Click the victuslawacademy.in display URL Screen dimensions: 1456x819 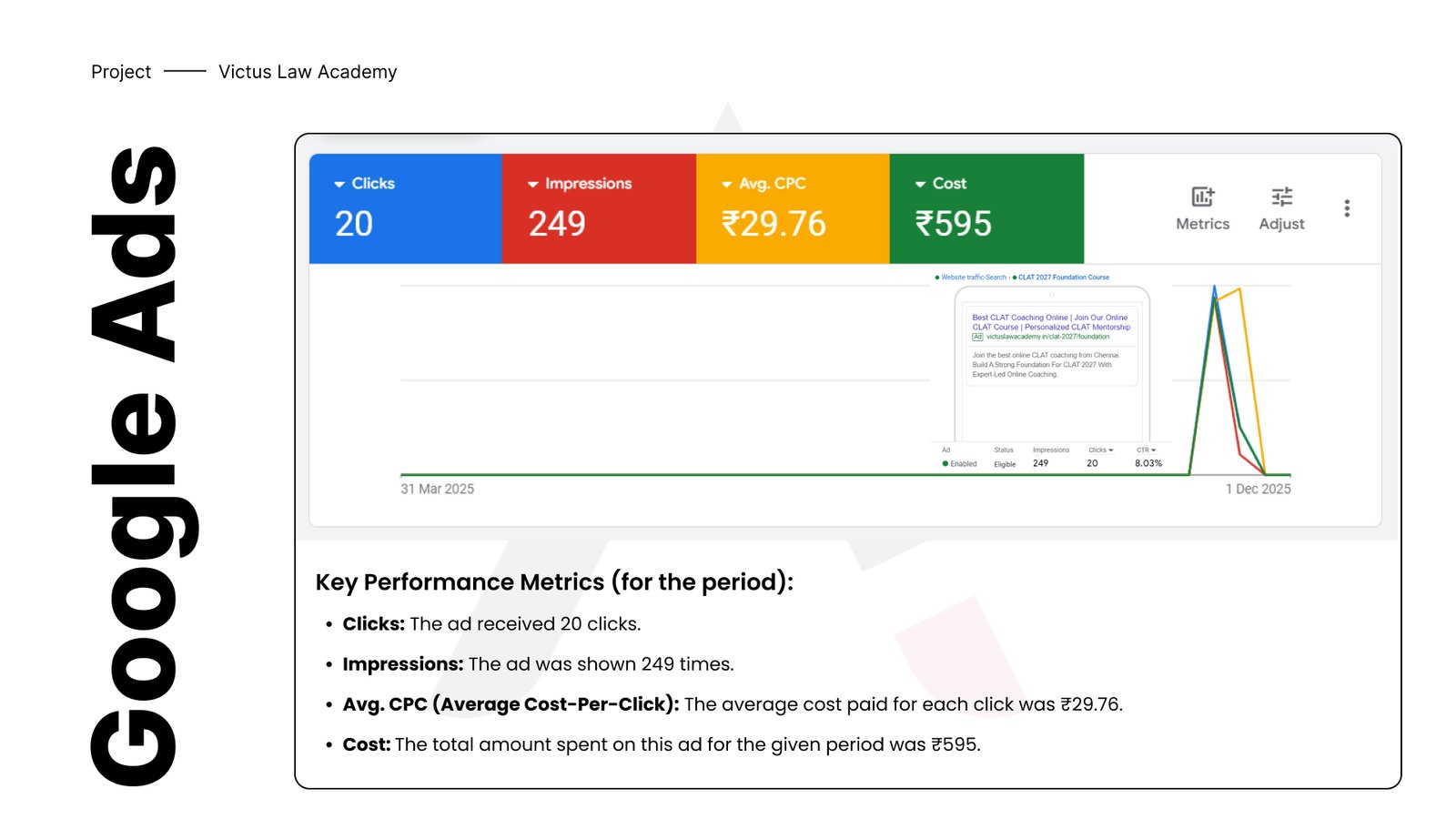(1047, 337)
